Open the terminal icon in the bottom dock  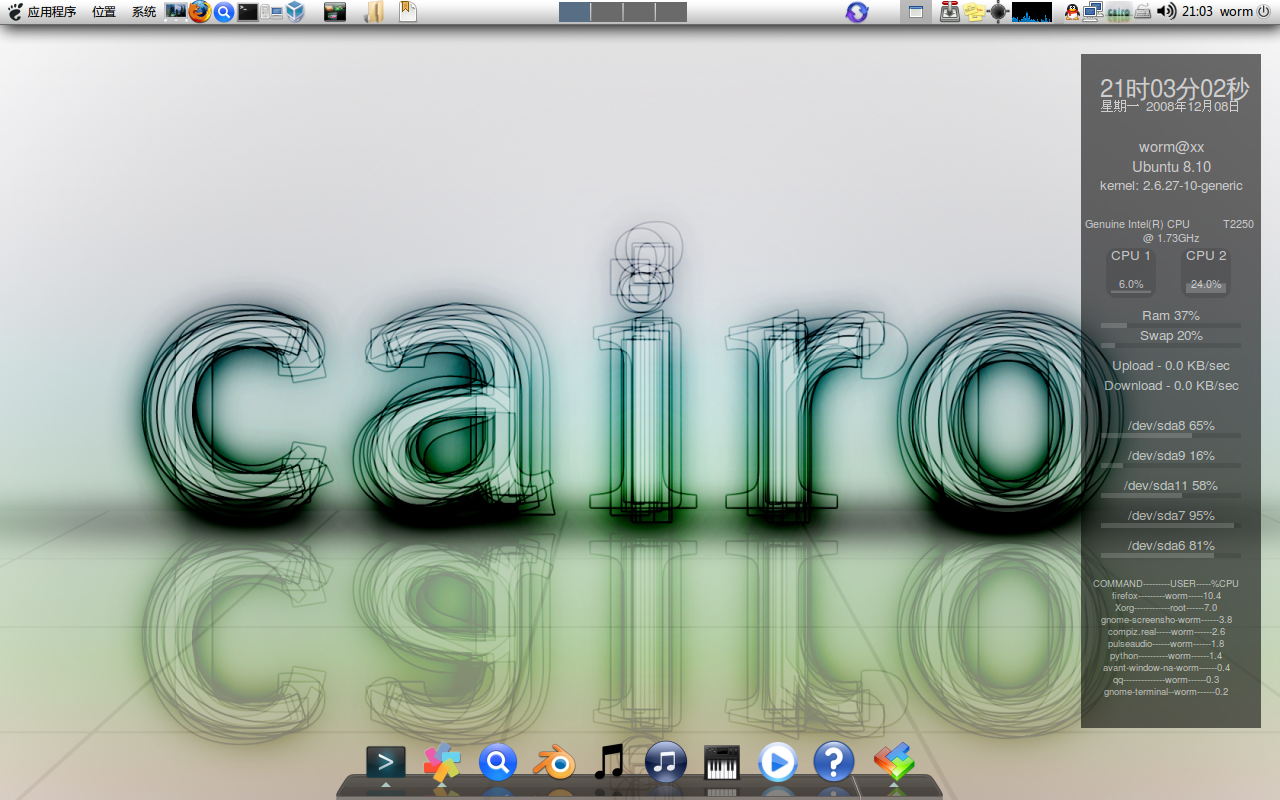pos(386,763)
